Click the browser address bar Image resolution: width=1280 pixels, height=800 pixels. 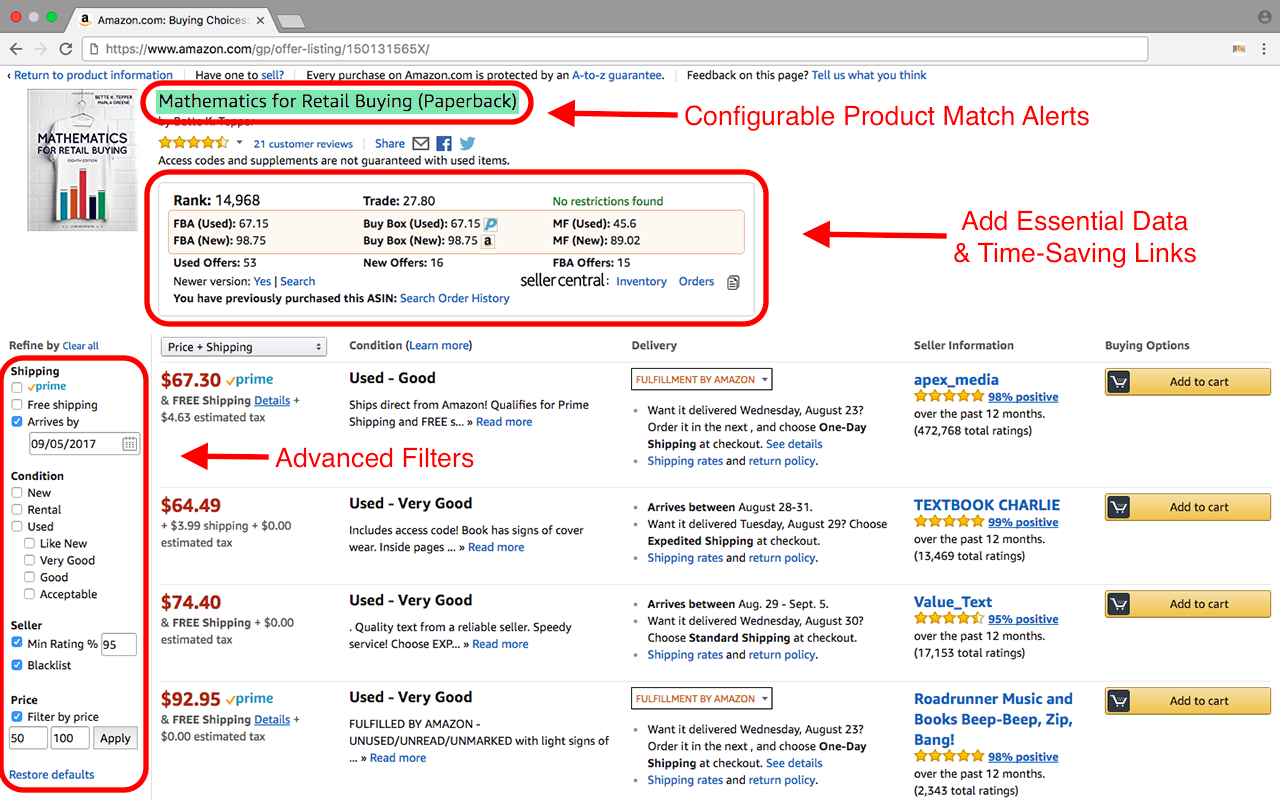click(614, 48)
